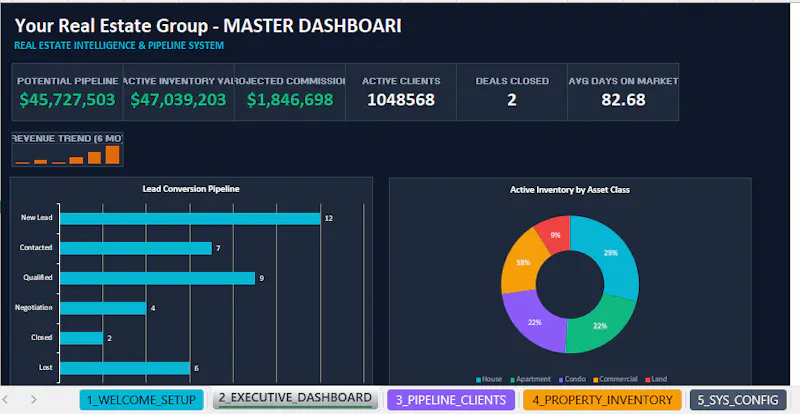
Task: Click the Negotiation bar in the pipeline chart
Action: tap(103, 308)
